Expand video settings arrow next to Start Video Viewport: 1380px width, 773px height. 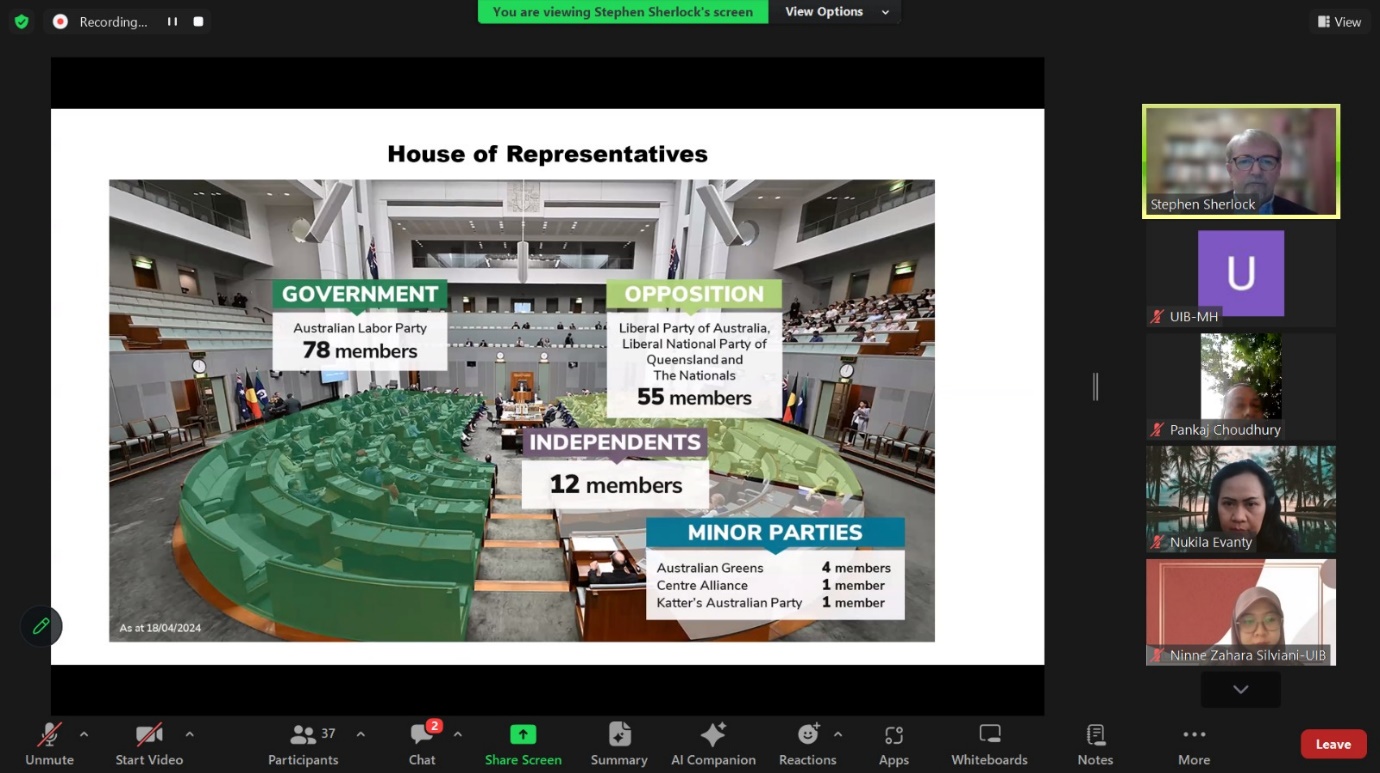[x=189, y=734]
